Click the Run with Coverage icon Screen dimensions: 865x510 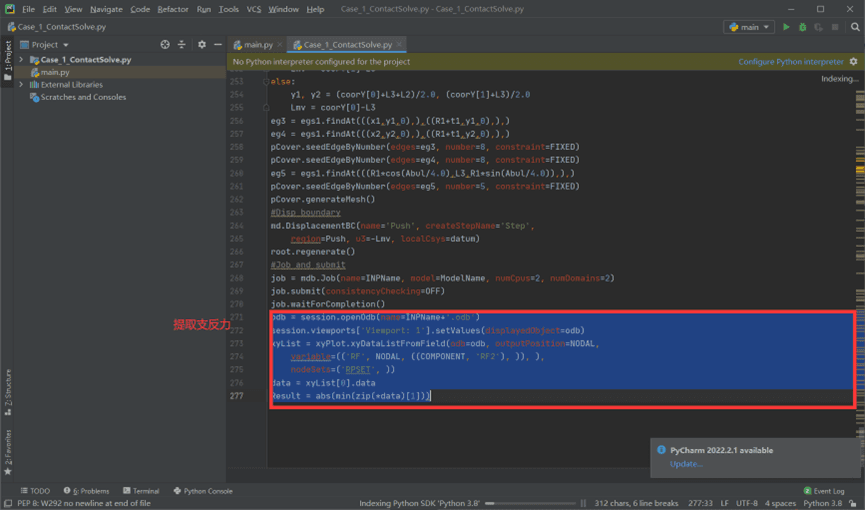point(819,26)
